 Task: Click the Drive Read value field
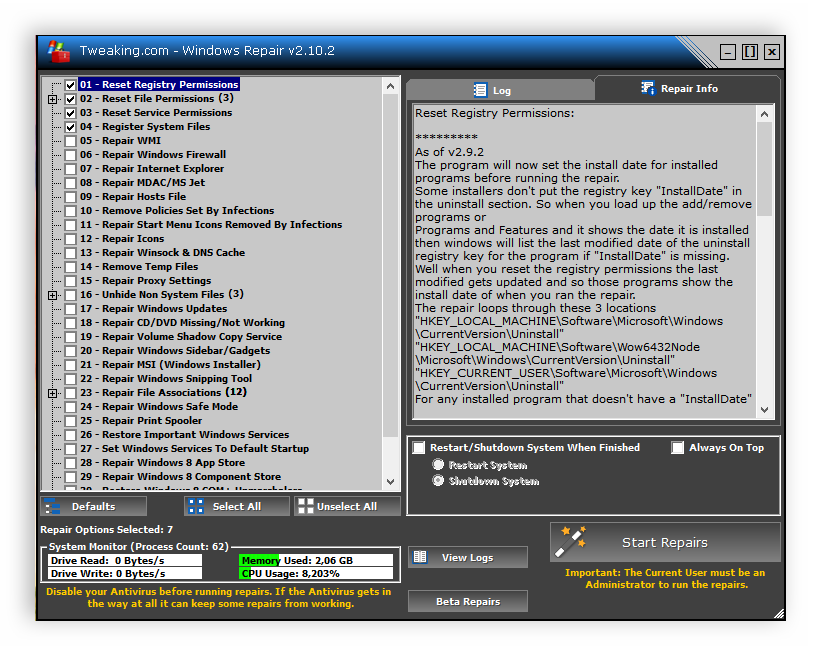[x=124, y=560]
